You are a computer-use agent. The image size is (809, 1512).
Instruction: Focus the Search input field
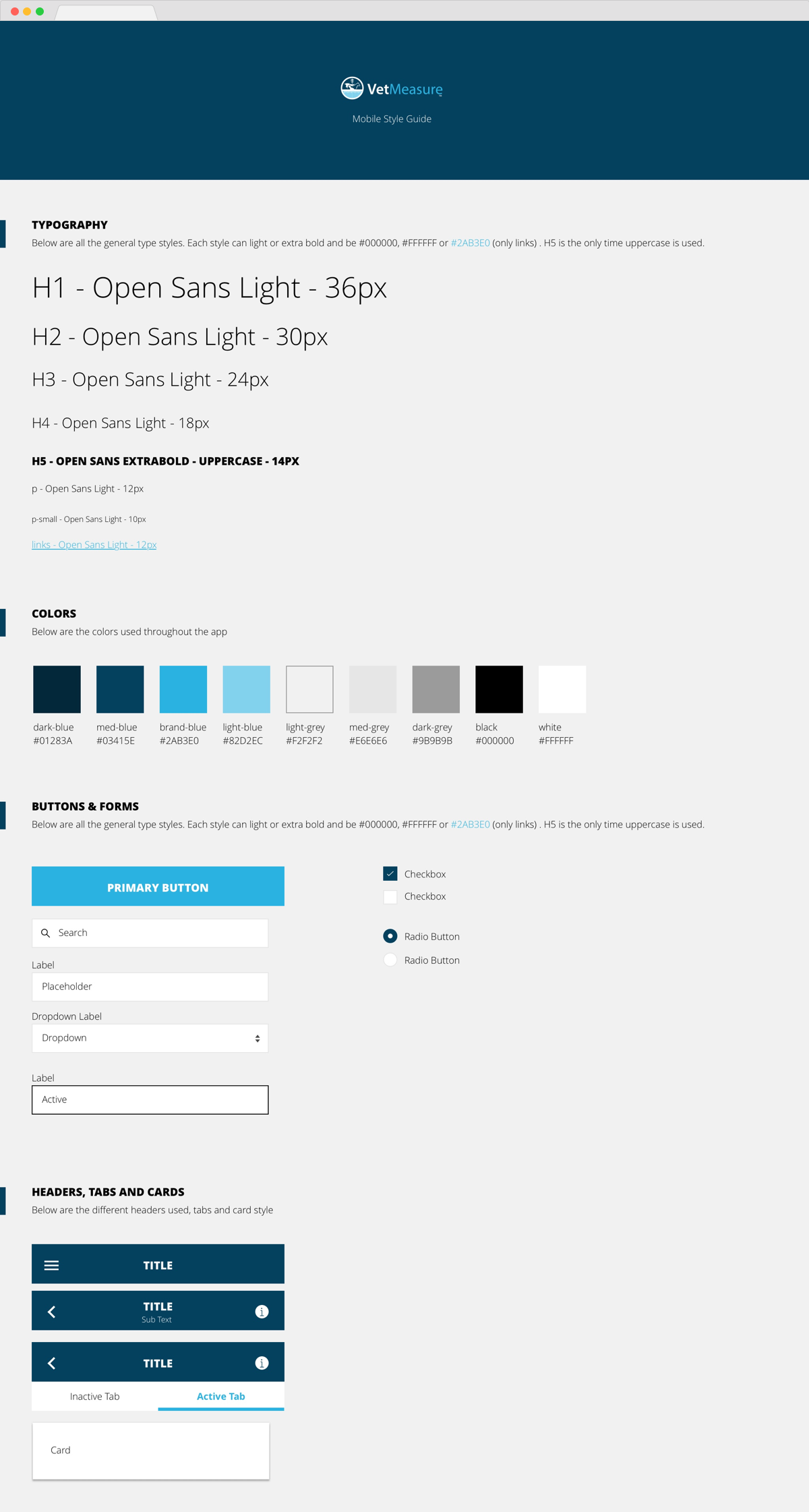click(150, 933)
